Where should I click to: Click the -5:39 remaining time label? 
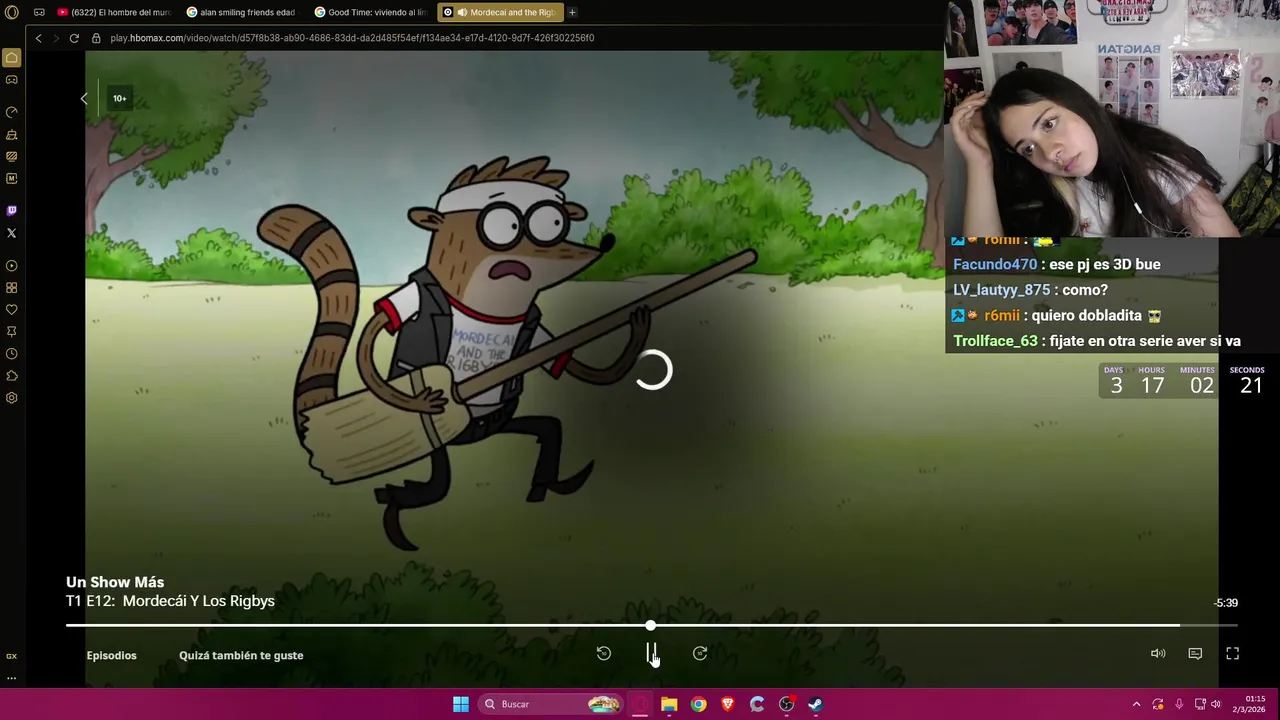pyautogui.click(x=1226, y=603)
